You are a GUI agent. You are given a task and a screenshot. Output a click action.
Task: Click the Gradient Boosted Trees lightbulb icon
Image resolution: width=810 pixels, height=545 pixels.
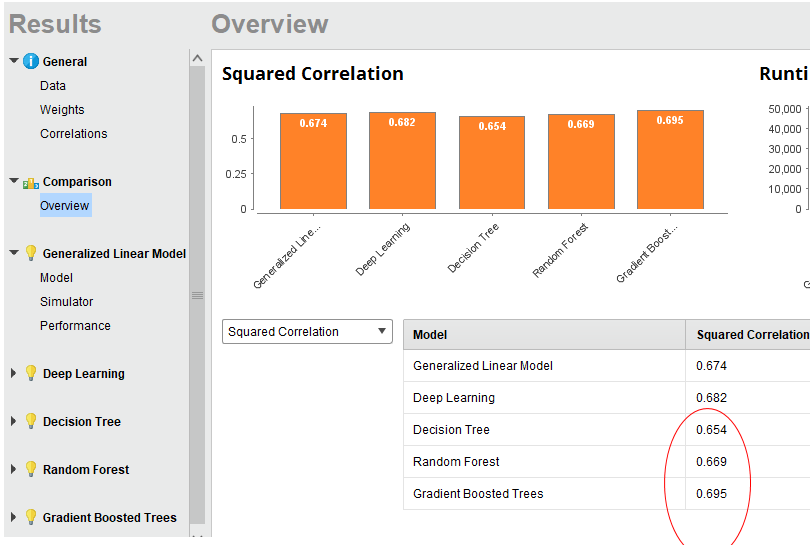click(31, 517)
